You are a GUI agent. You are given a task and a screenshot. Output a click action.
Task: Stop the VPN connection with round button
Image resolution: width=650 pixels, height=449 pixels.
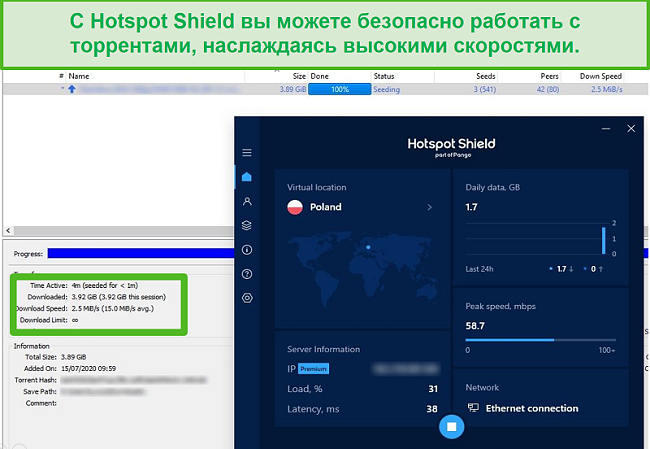[x=451, y=427]
